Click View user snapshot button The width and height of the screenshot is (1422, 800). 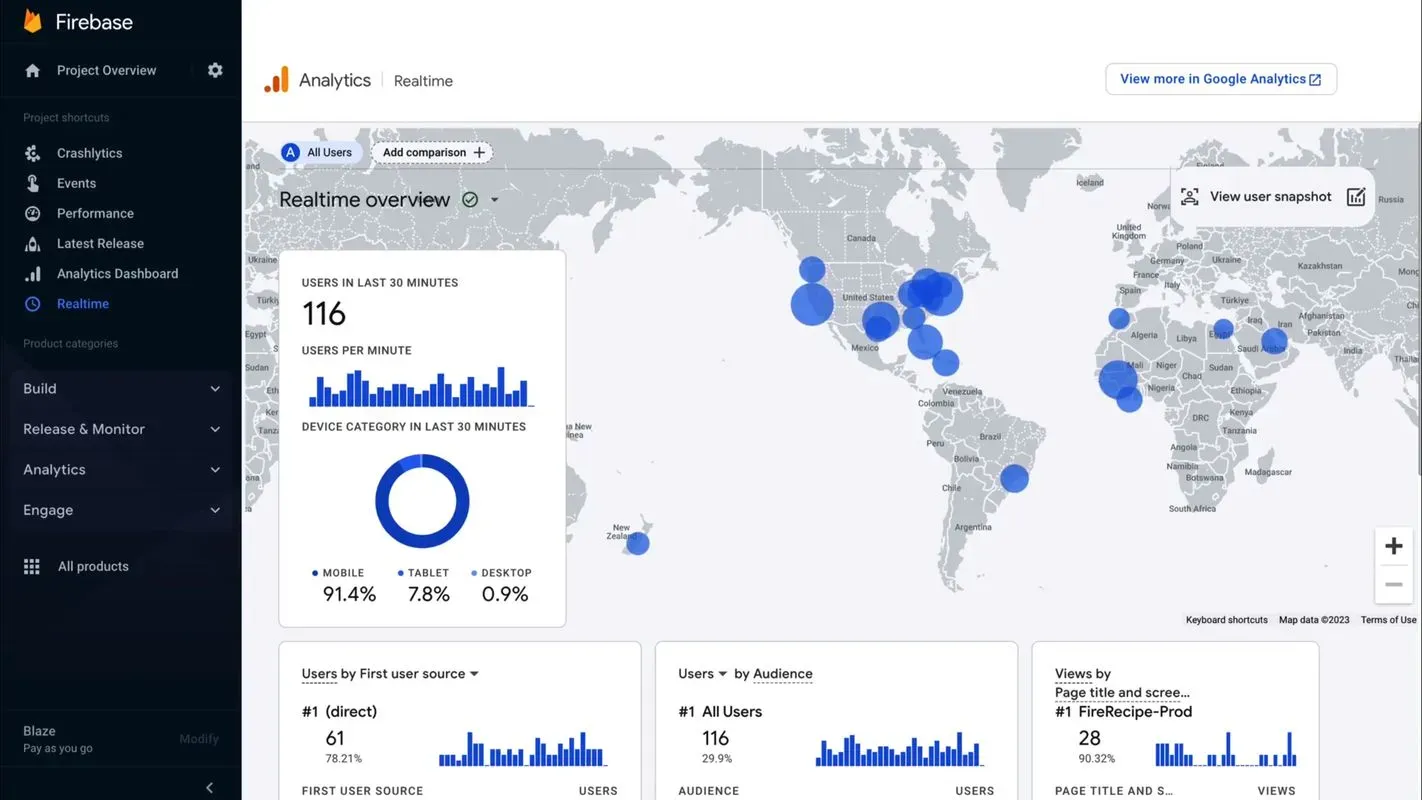pos(1272,197)
